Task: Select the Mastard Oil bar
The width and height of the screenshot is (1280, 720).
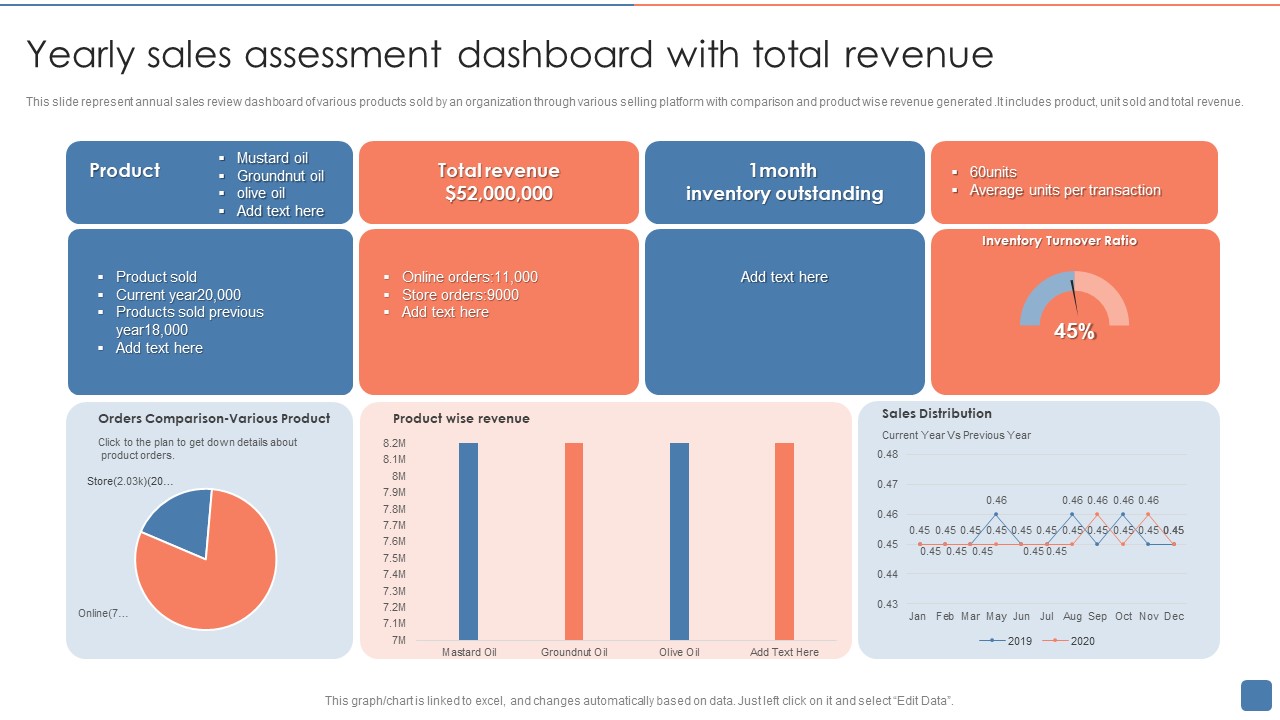Action: click(x=468, y=541)
